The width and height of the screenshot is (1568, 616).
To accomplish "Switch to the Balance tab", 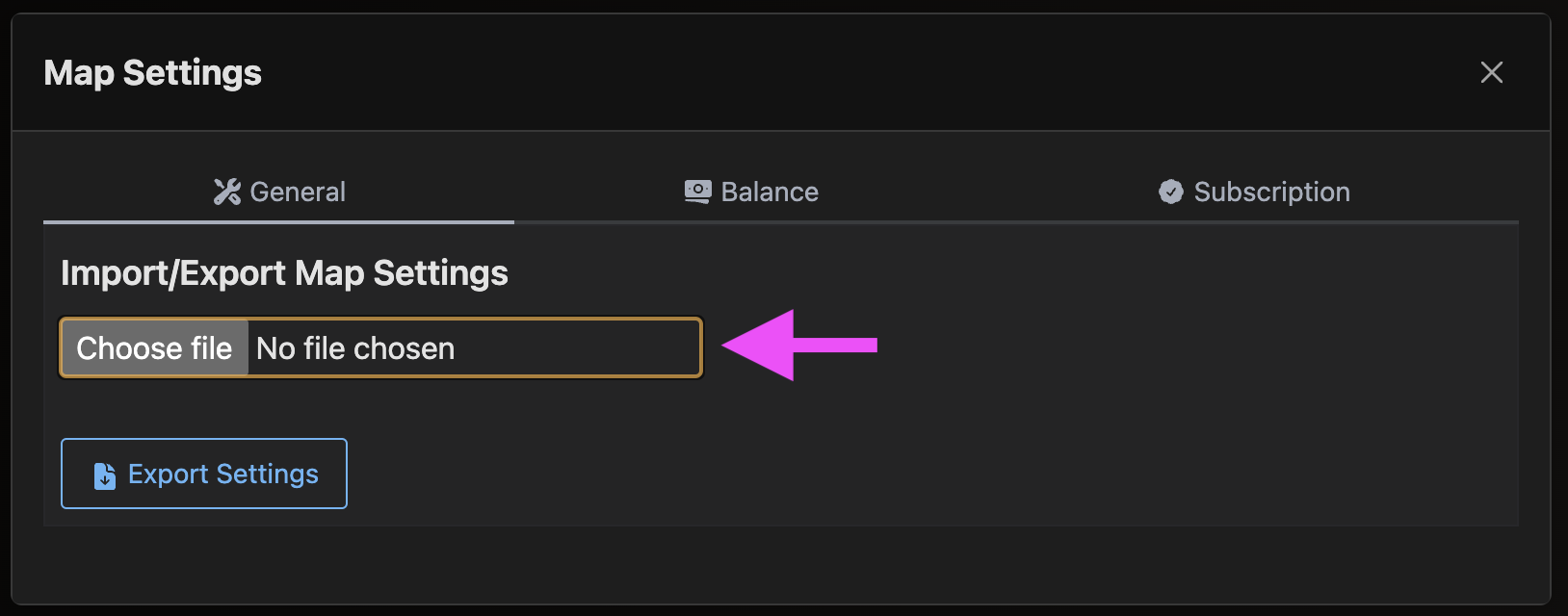I will pos(751,192).
